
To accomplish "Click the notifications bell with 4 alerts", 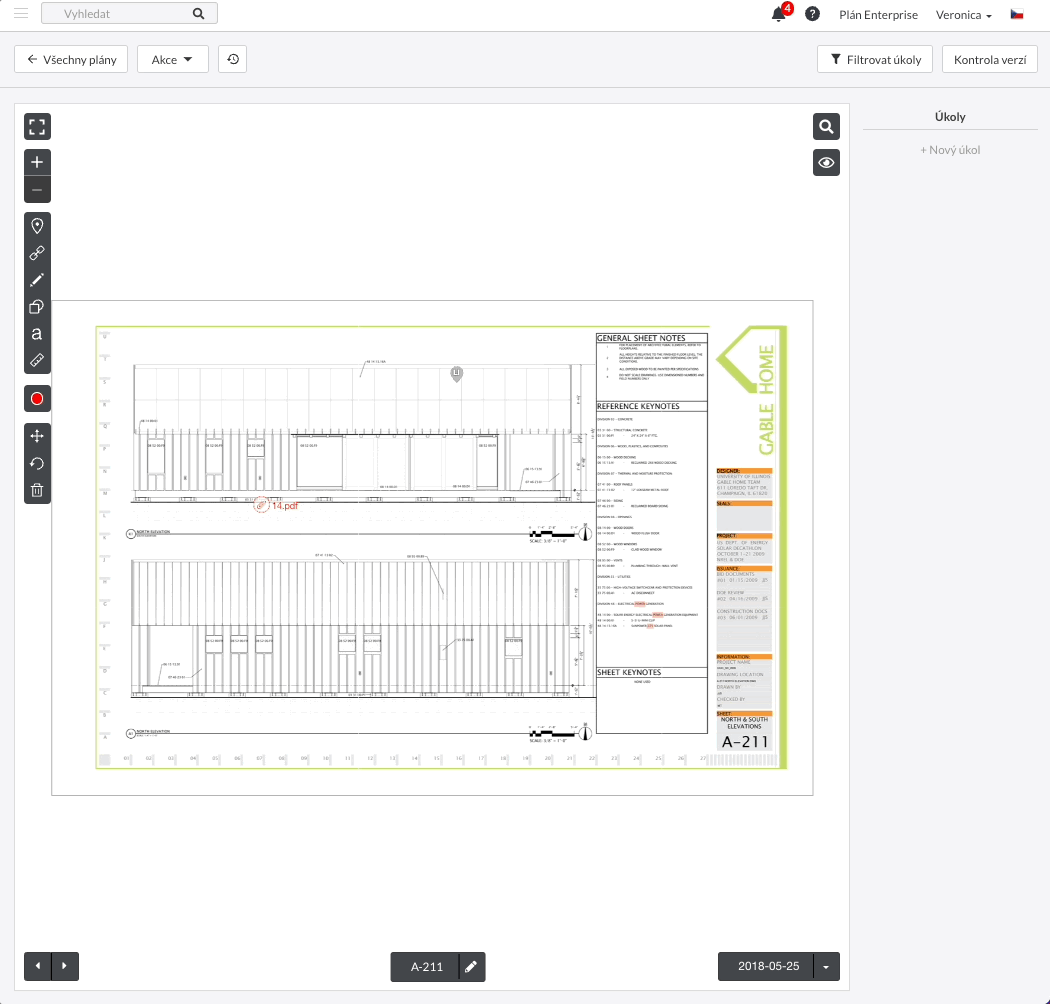I will coord(778,15).
